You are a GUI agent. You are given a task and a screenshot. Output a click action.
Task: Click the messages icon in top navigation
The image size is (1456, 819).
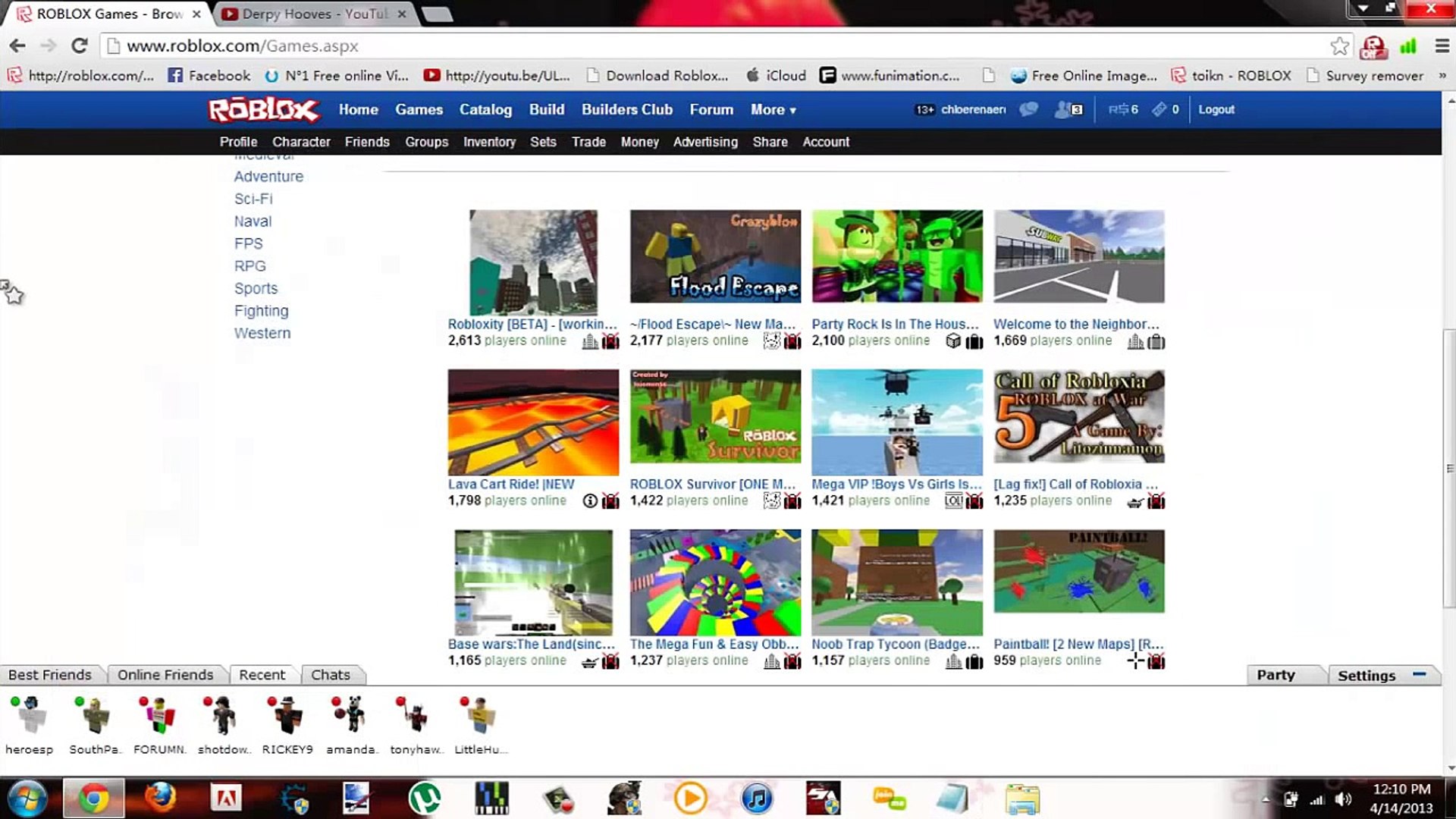pos(1028,109)
